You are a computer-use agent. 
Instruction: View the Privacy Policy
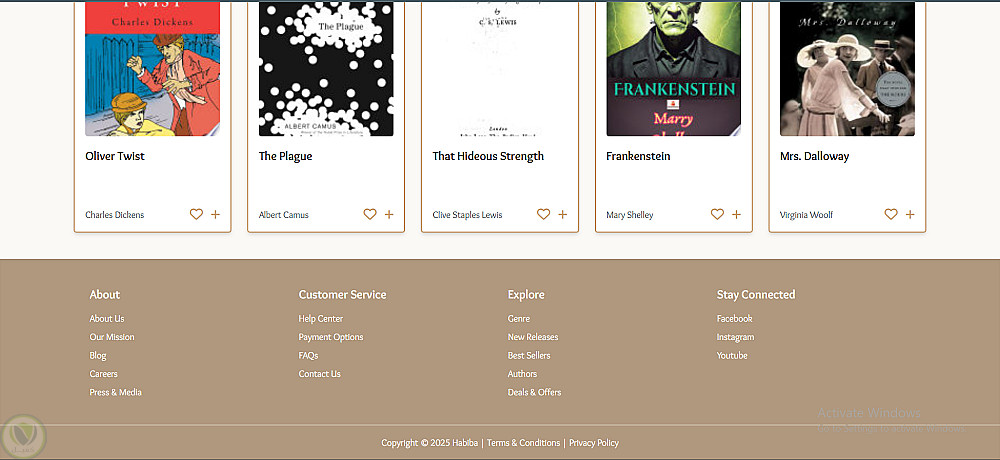pos(594,443)
